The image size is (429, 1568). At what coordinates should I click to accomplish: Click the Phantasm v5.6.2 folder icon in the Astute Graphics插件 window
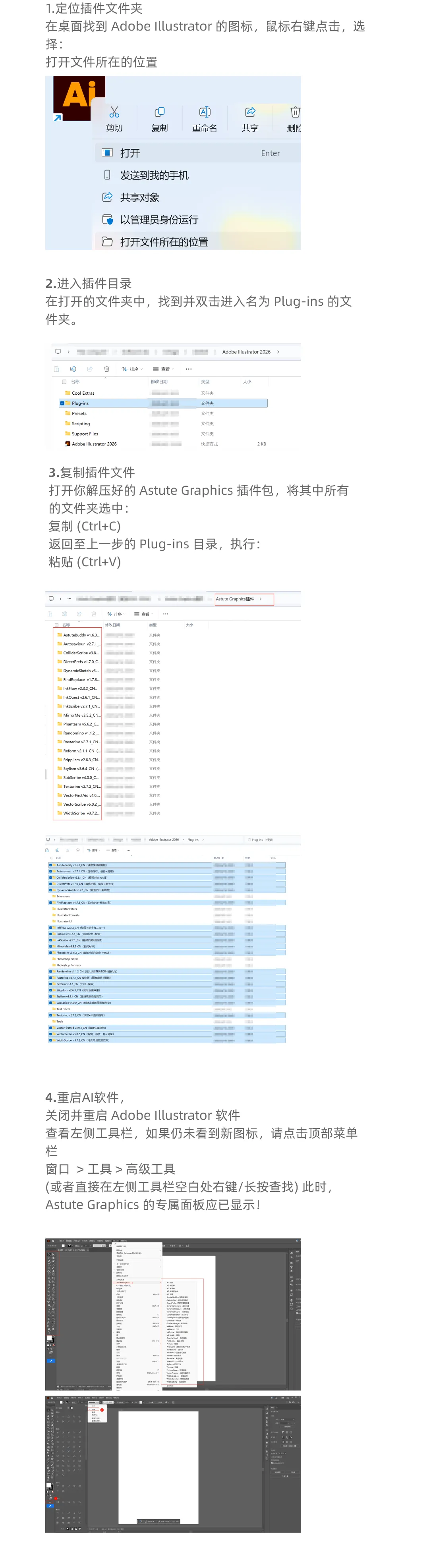point(60,724)
